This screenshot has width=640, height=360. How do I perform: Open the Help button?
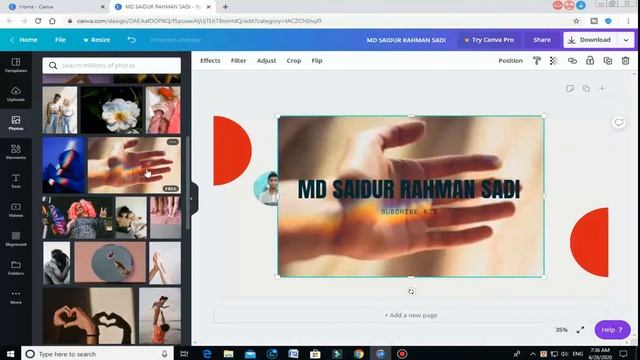612,330
